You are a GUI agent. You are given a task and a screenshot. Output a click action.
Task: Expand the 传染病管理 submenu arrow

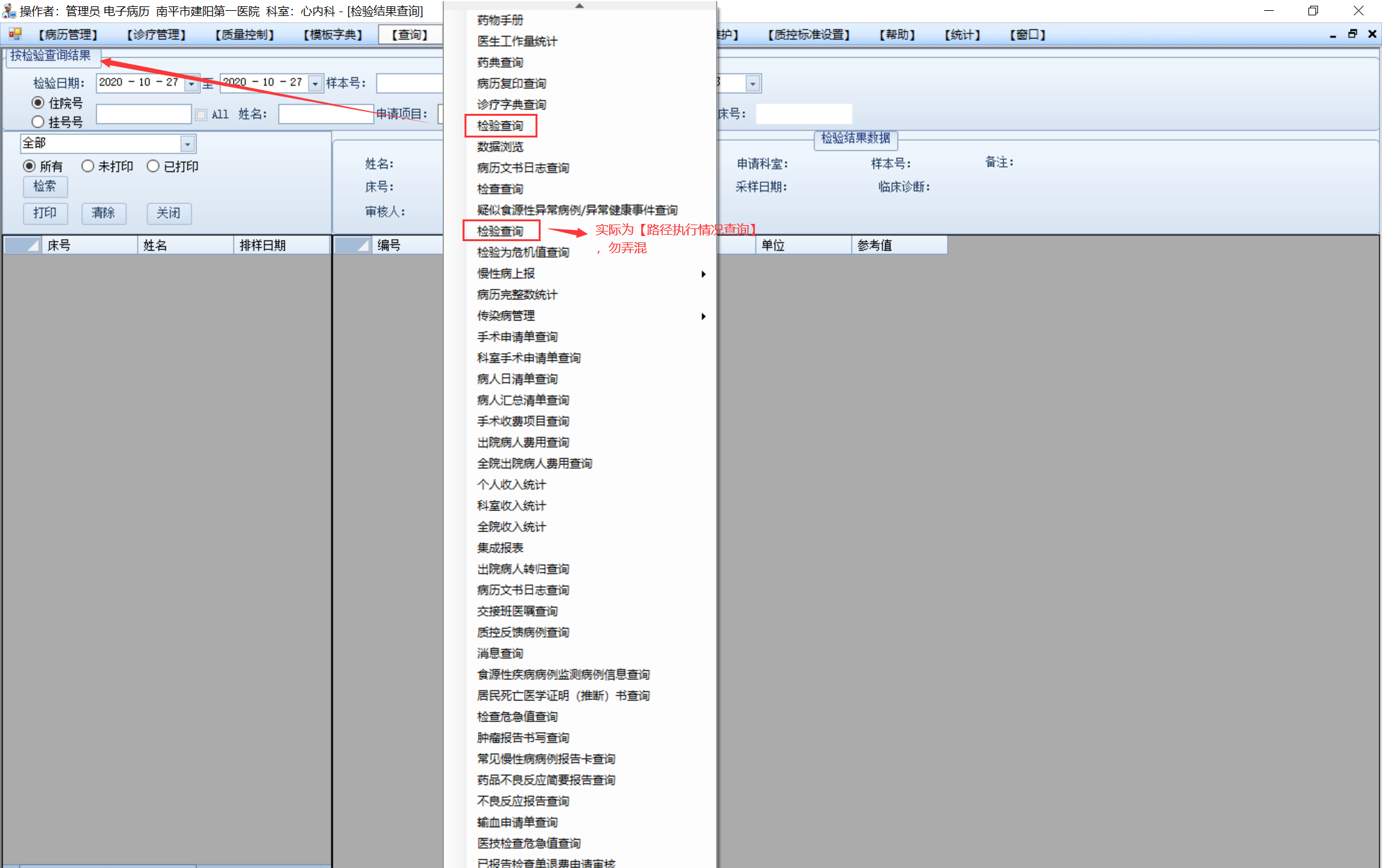pos(703,316)
